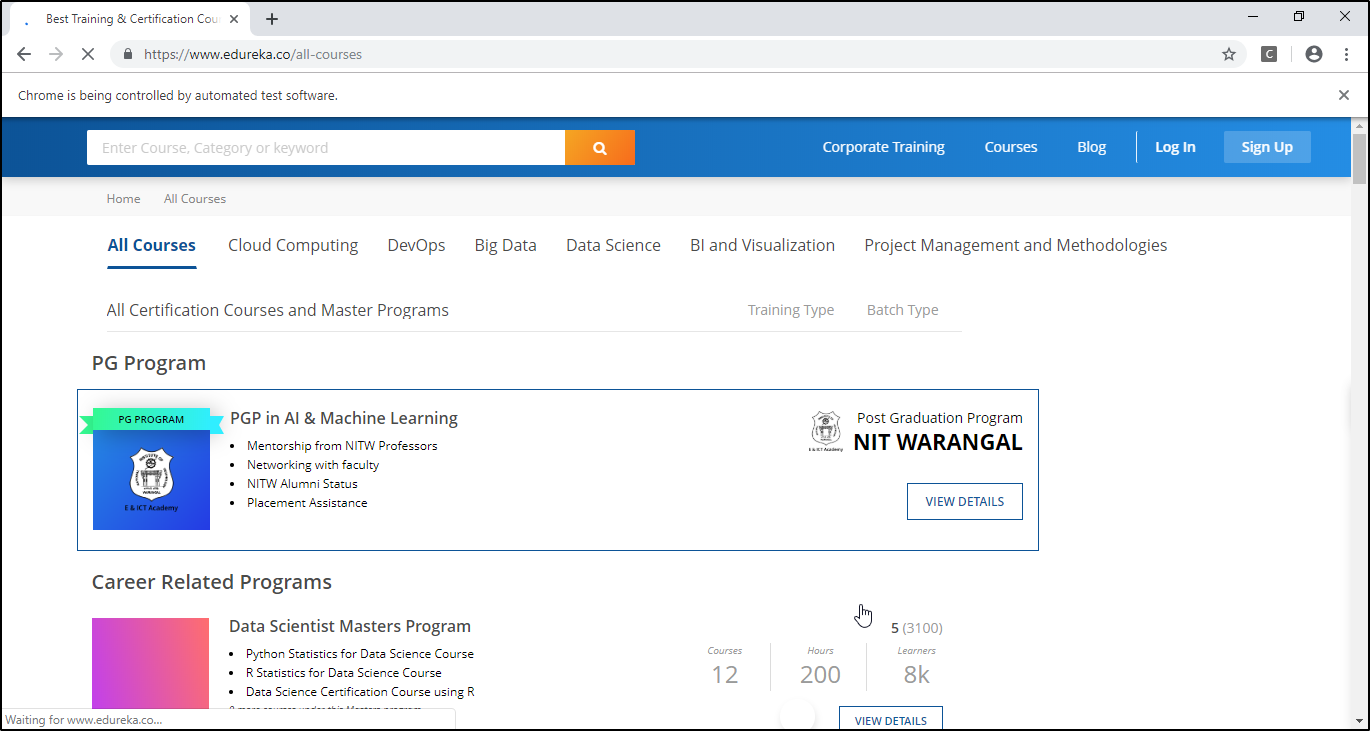The image size is (1370, 731).
Task: Click the extension icon beside bookmark star
Action: click(x=1268, y=54)
